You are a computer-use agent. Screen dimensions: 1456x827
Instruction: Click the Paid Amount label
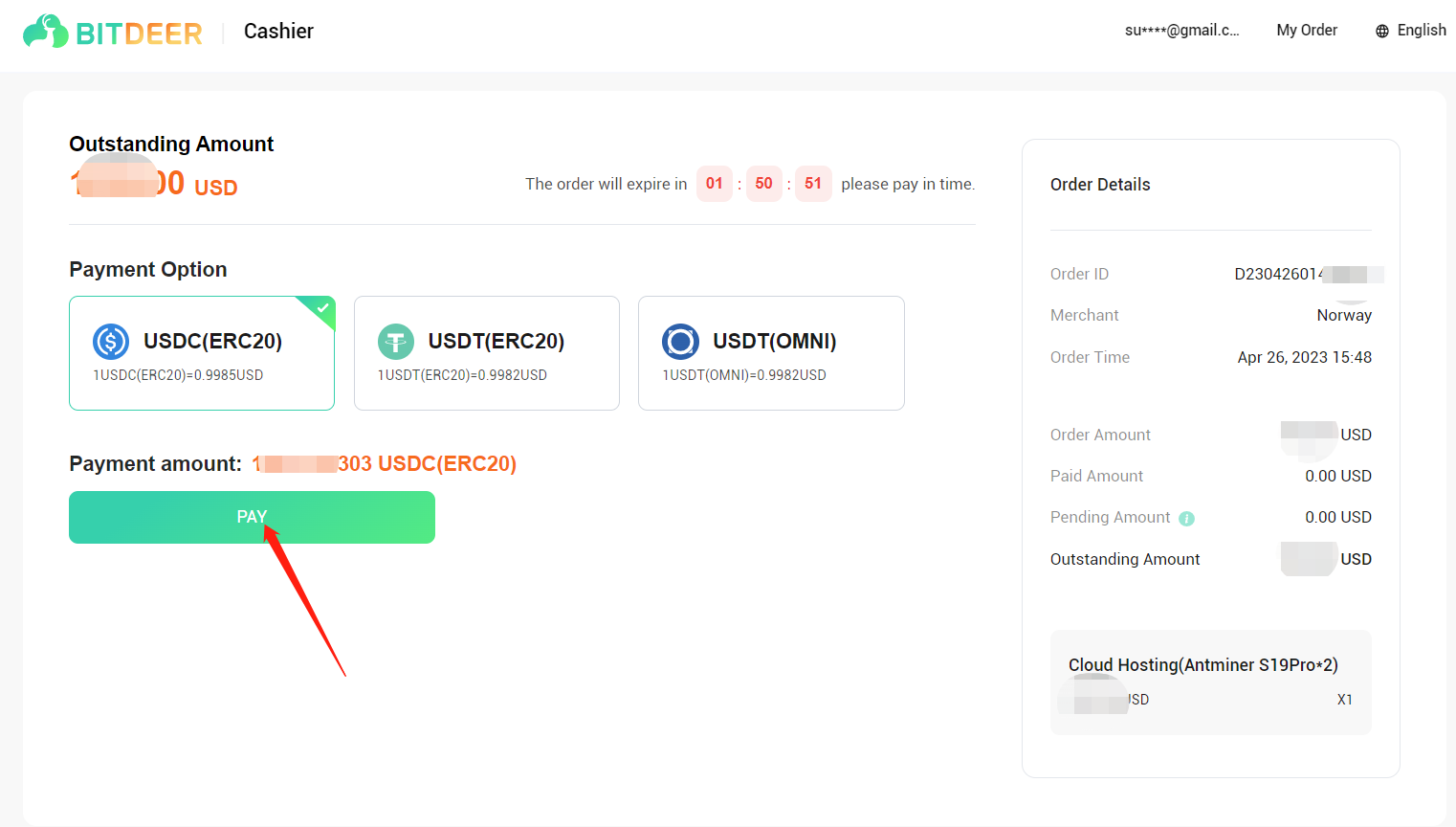(1096, 477)
